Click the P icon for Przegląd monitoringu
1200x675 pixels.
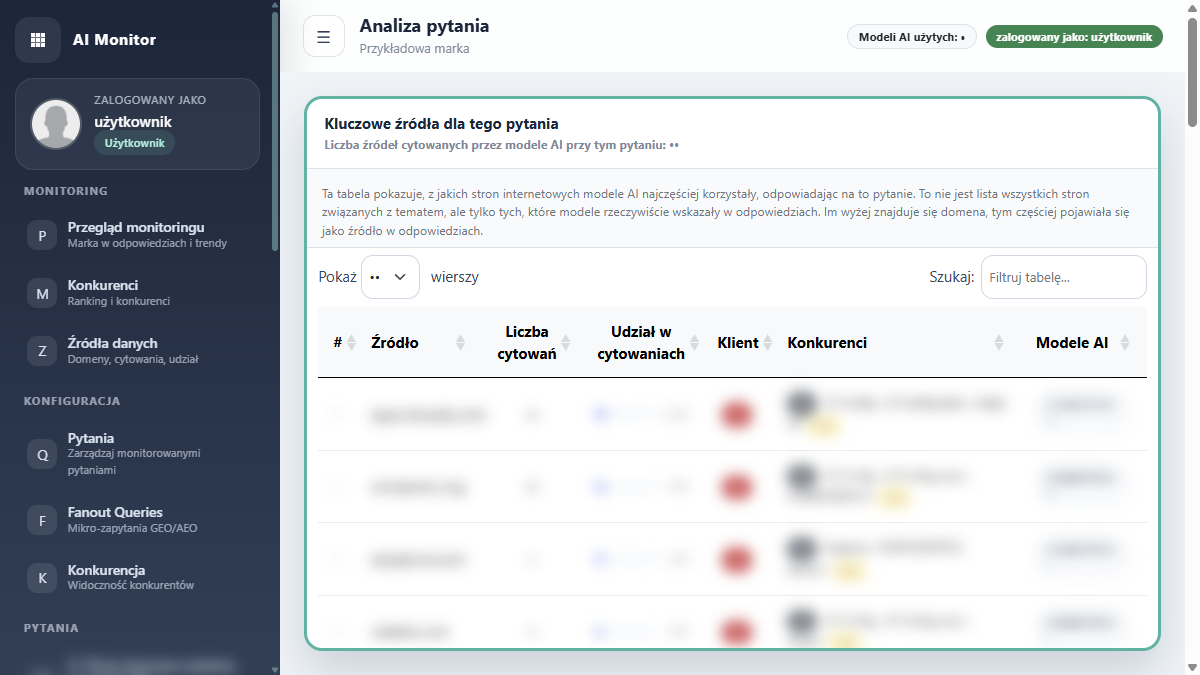tap(42, 236)
